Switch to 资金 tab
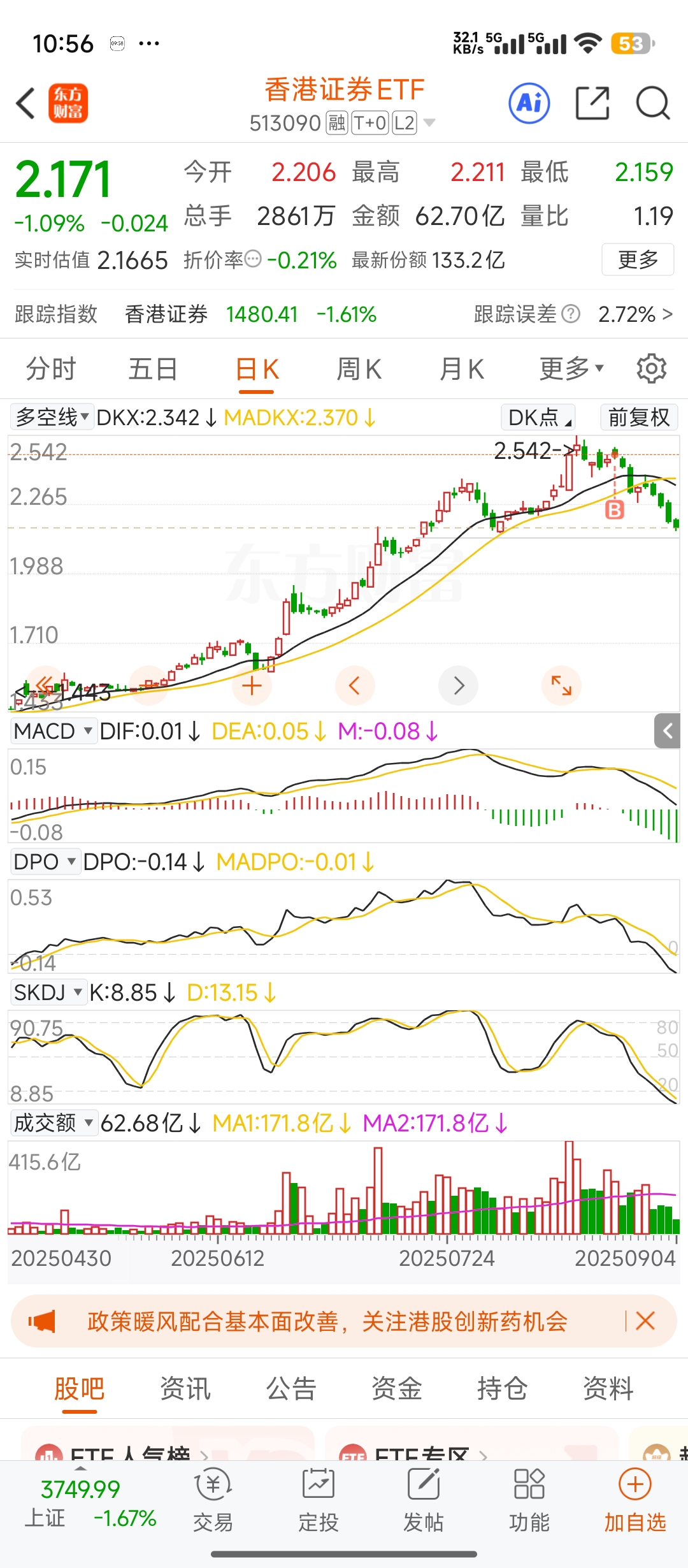The width and height of the screenshot is (688, 1568). (x=397, y=1388)
